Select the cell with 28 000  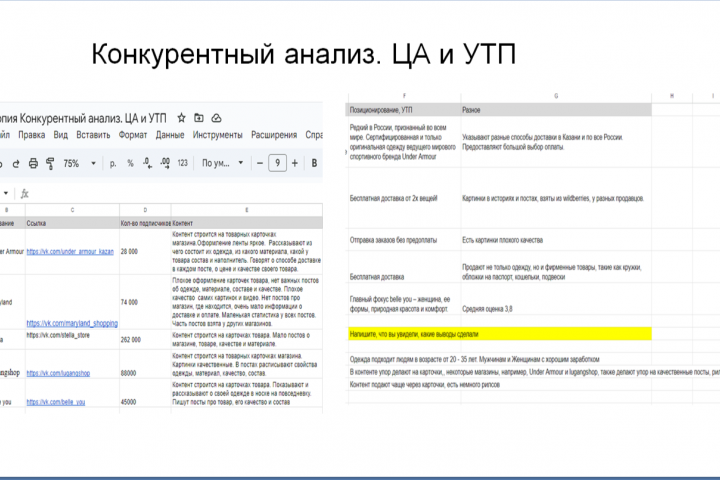pyautogui.click(x=145, y=252)
